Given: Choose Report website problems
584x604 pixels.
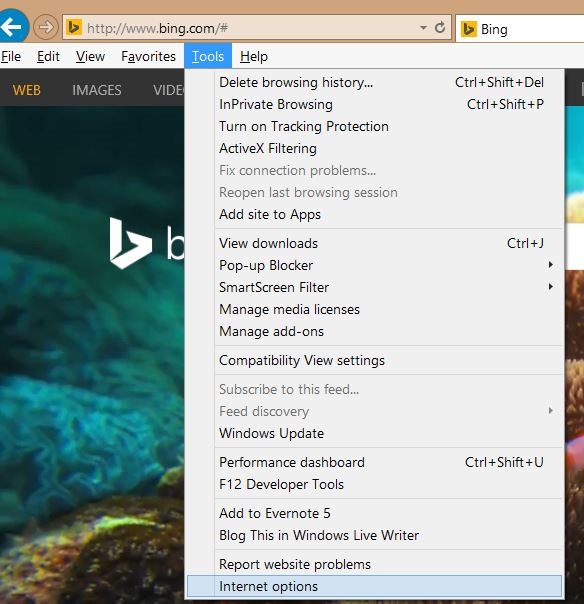Looking at the screenshot, I should pos(374,564).
